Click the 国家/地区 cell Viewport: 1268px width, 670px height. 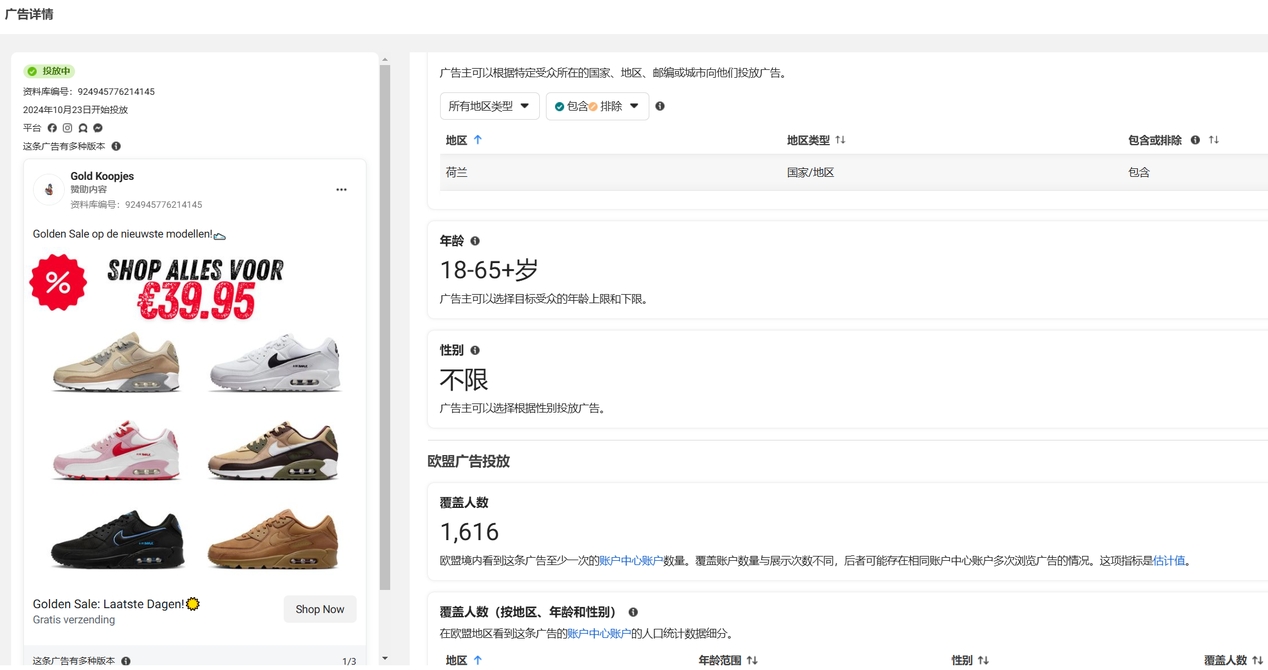click(811, 172)
